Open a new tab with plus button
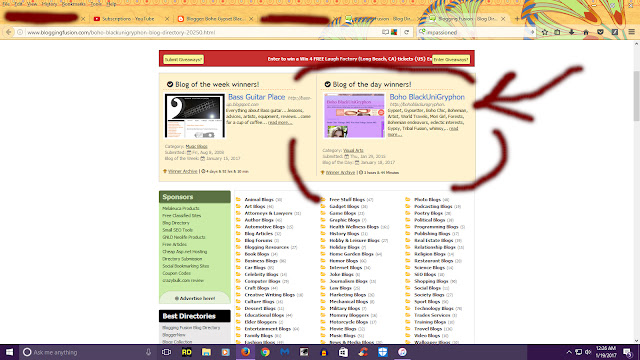Screen dimensions: 640x360 [517, 19]
